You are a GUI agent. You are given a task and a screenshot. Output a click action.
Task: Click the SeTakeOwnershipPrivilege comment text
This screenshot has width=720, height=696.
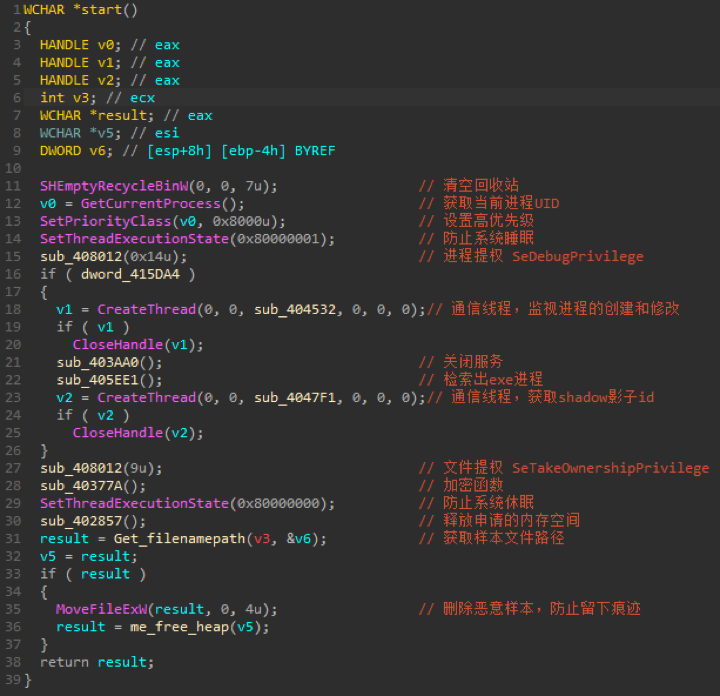pos(610,468)
